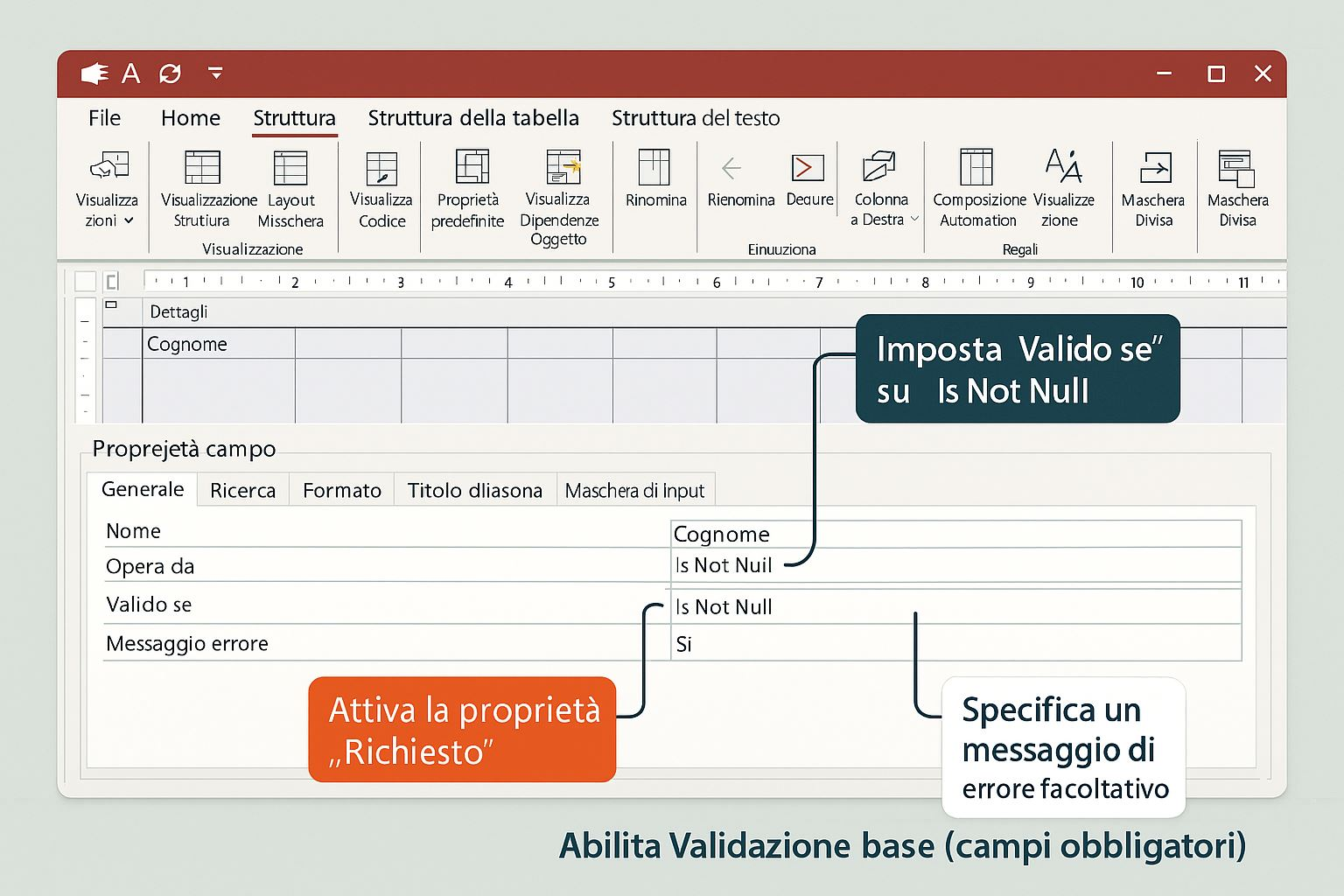Open the quick access toolbar dropdown arrow

tap(215, 73)
